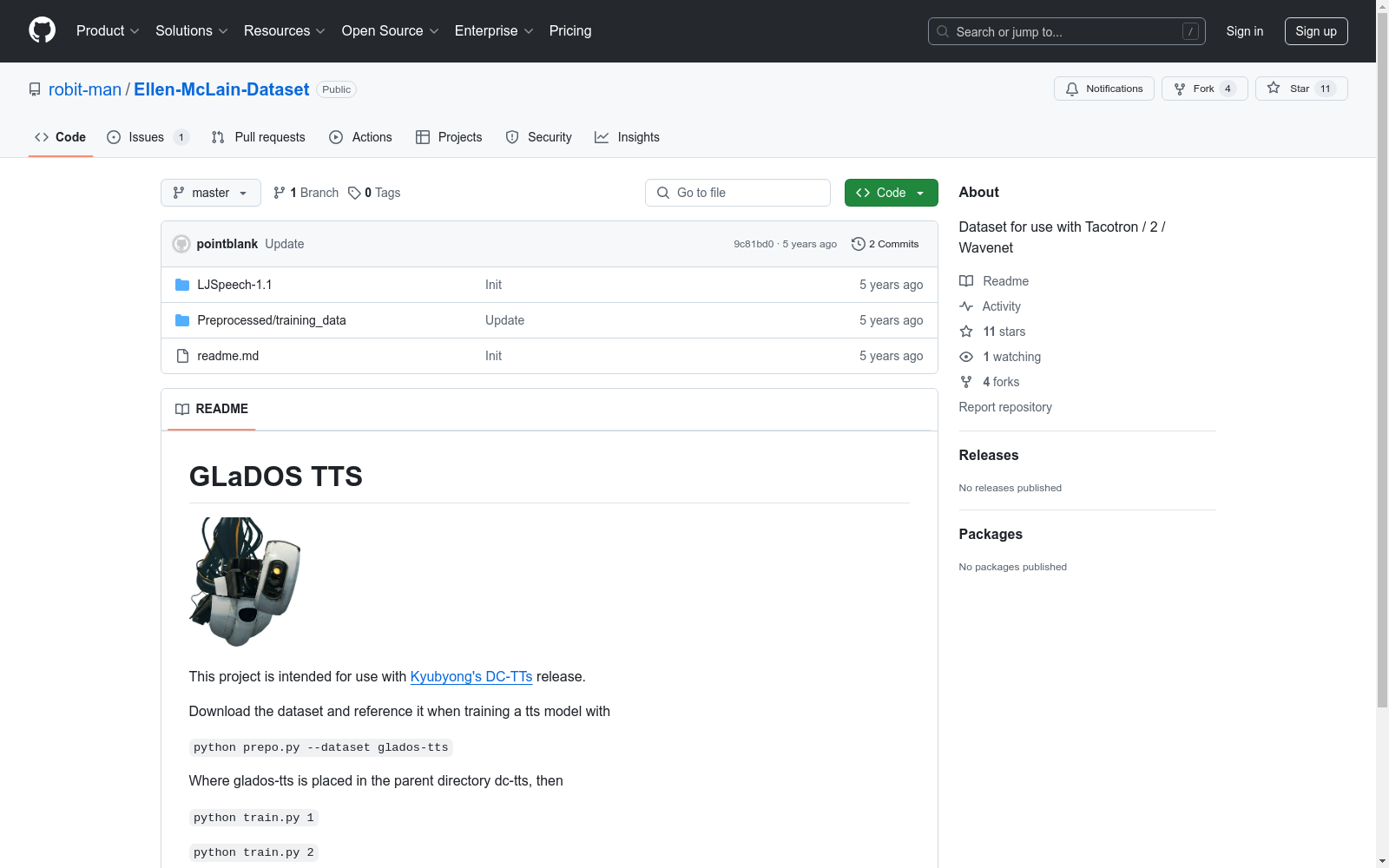Open the Init commit for readme.md
This screenshot has height=868, width=1389.
[493, 356]
